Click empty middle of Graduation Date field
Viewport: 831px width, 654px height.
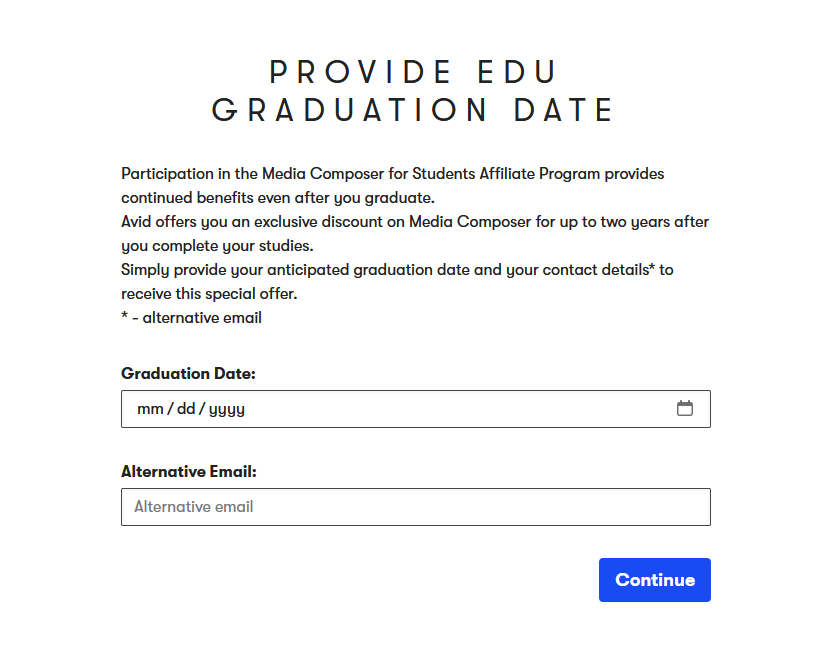[x=450, y=409]
